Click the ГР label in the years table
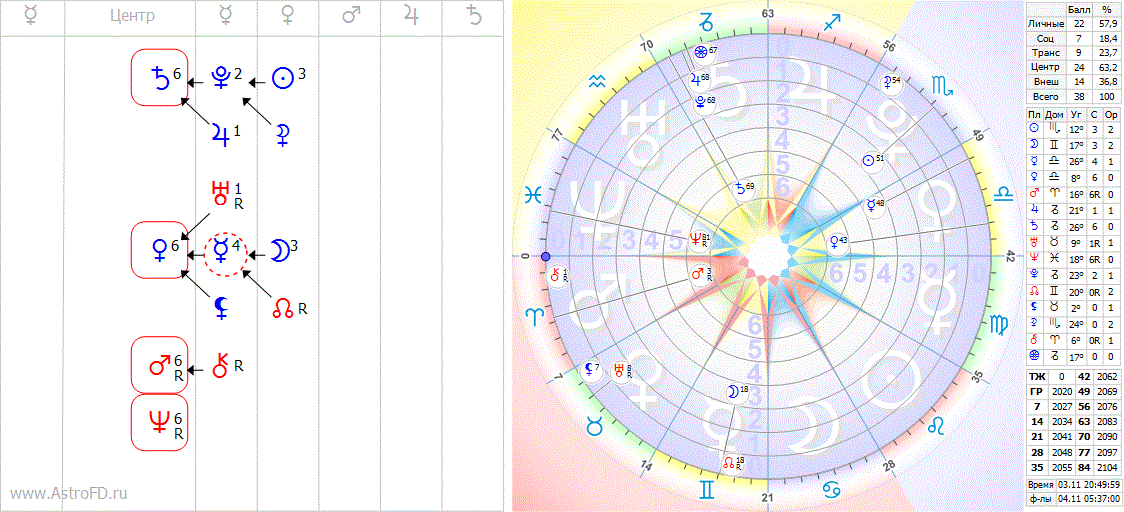 [1037, 392]
